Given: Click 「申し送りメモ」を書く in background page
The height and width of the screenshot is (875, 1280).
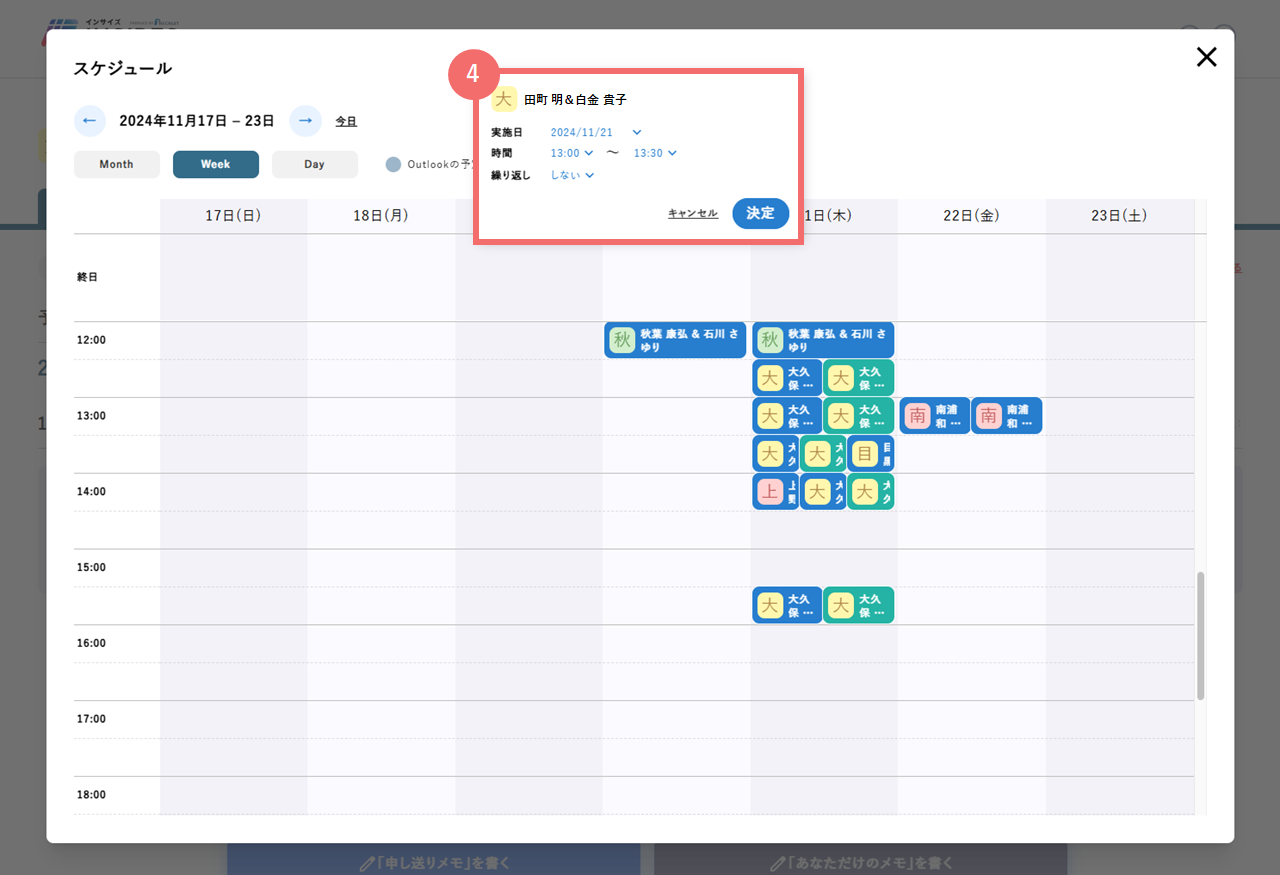Looking at the screenshot, I should point(433,861).
